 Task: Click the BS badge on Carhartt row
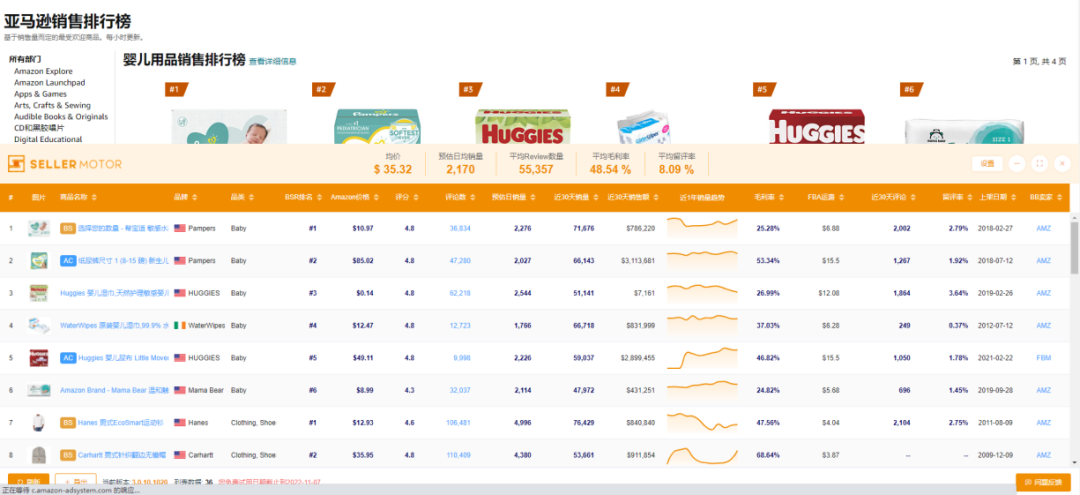tap(68, 455)
